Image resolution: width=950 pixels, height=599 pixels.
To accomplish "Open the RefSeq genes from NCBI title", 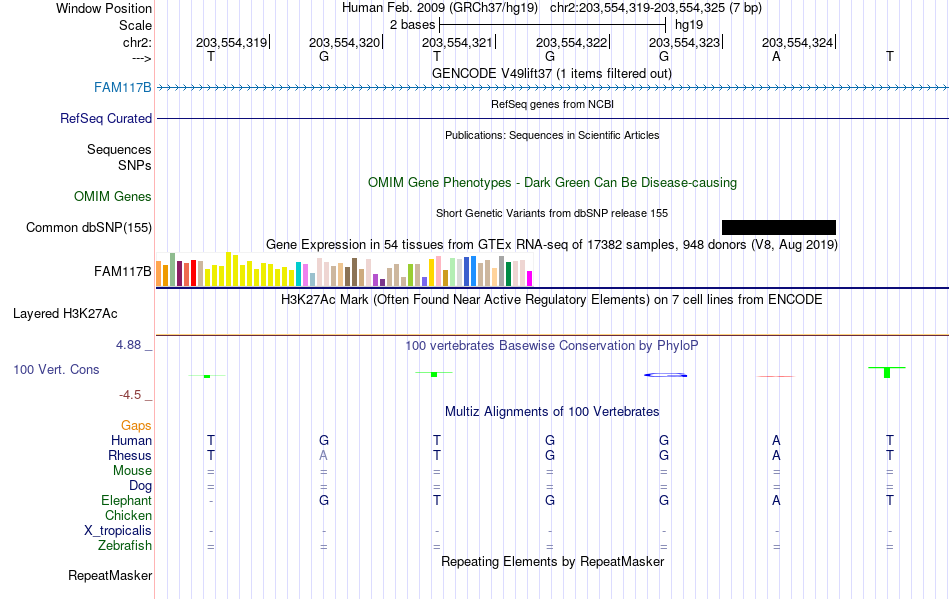I will [552, 104].
